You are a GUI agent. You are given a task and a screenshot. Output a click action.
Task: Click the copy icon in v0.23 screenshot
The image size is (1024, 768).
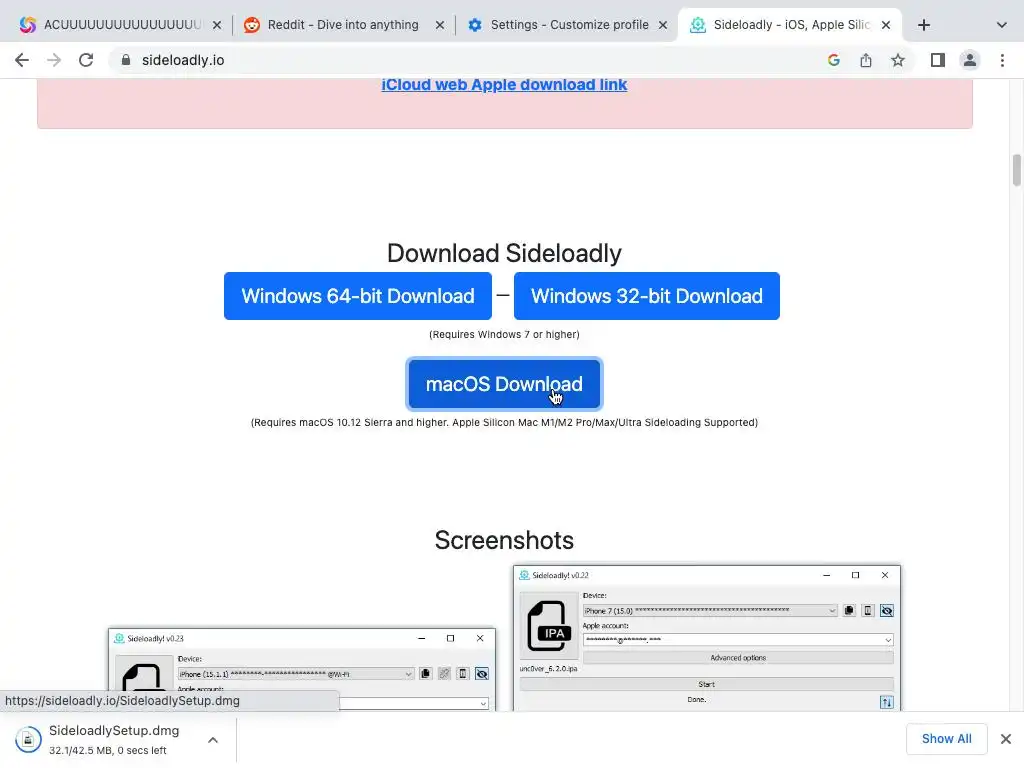point(426,674)
